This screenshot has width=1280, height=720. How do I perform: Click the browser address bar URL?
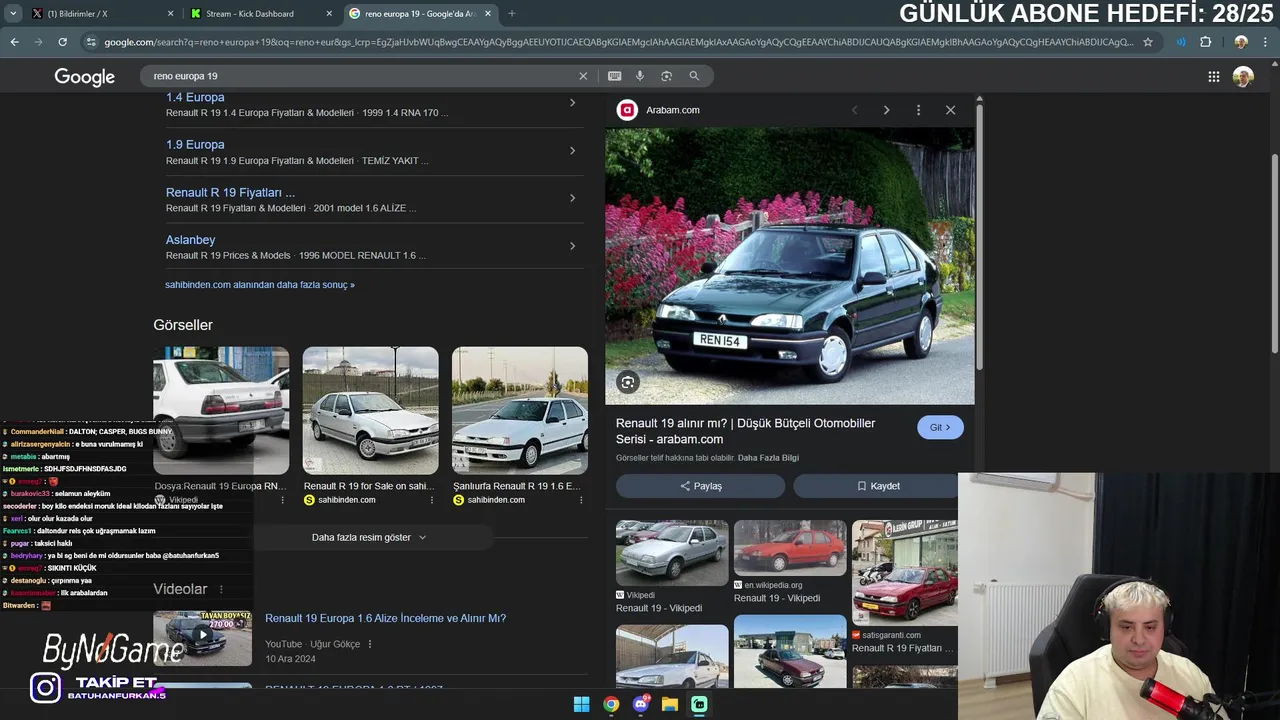click(x=618, y=42)
